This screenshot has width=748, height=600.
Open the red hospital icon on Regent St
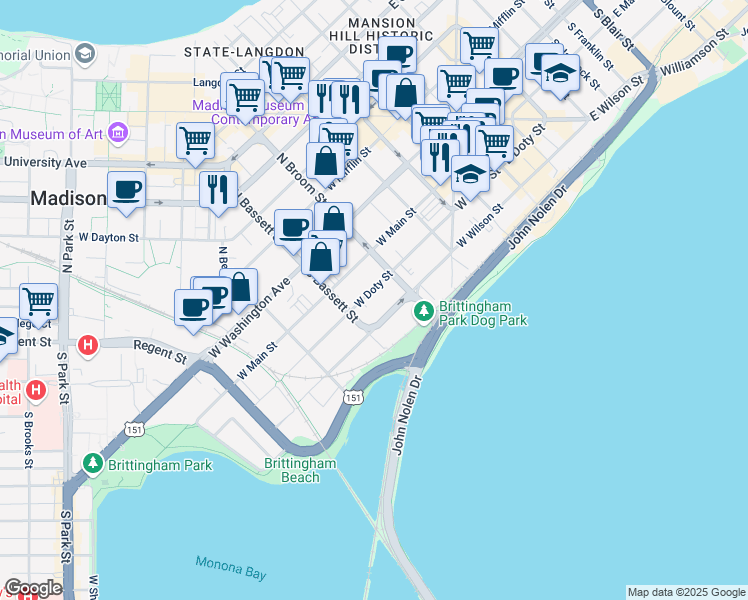pyautogui.click(x=88, y=345)
